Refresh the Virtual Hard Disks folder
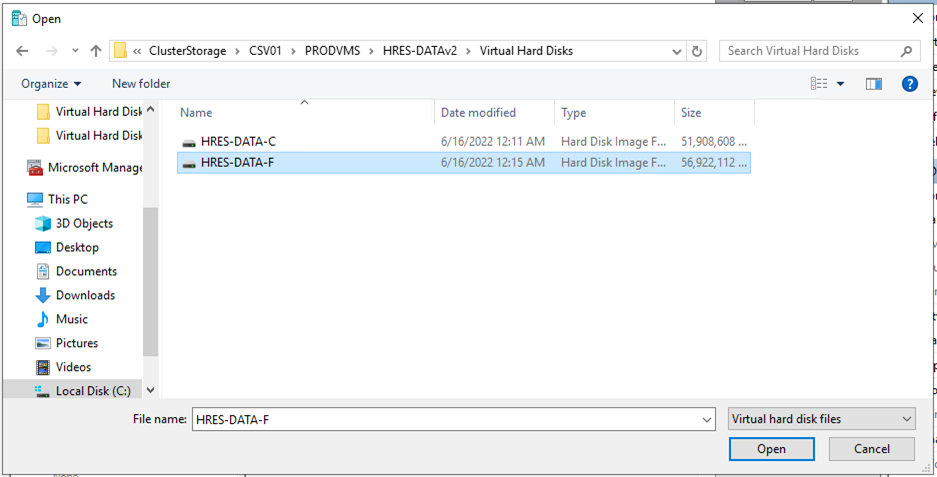937x477 pixels. (x=697, y=51)
